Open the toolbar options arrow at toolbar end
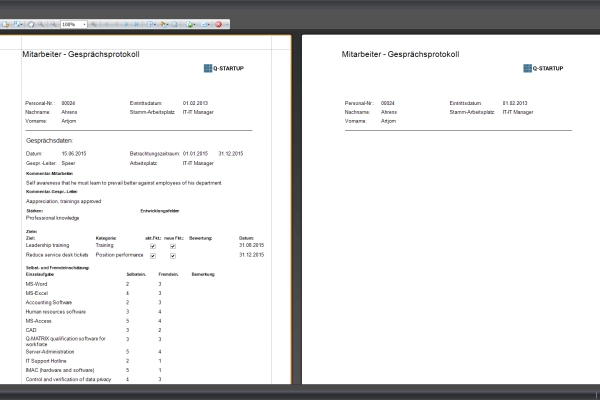Viewport: 600px width, 400px height. [227, 24]
